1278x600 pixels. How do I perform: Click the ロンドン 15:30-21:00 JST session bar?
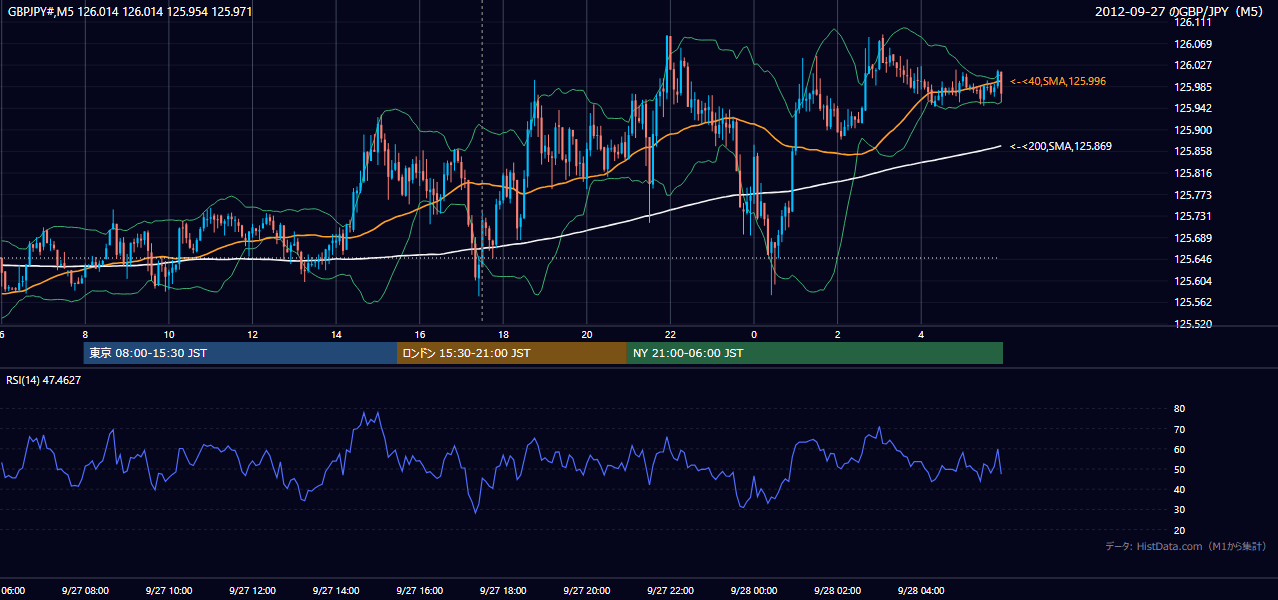click(x=512, y=353)
